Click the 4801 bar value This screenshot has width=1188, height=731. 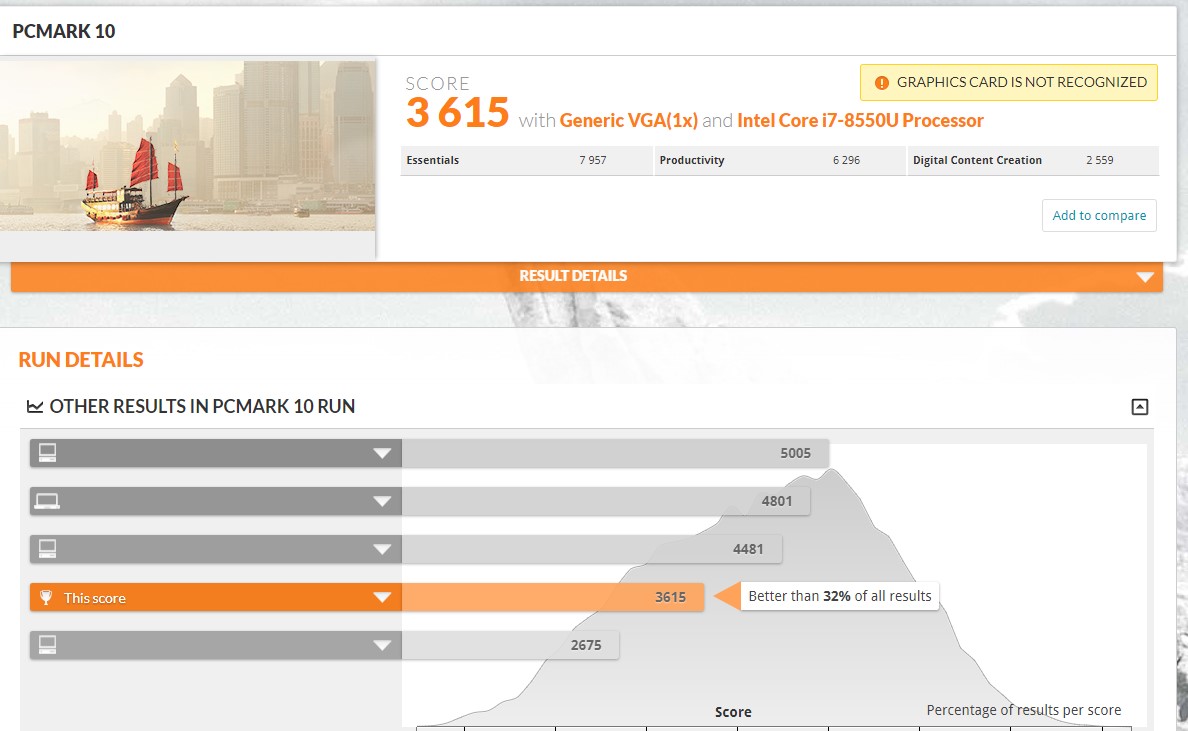(777, 501)
